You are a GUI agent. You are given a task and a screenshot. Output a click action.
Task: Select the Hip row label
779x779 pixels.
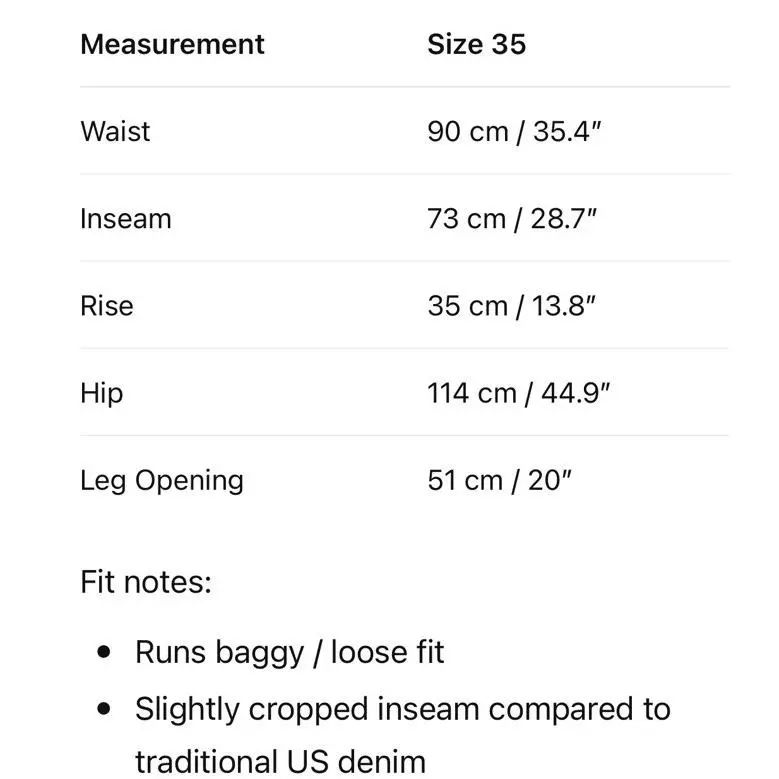(102, 394)
